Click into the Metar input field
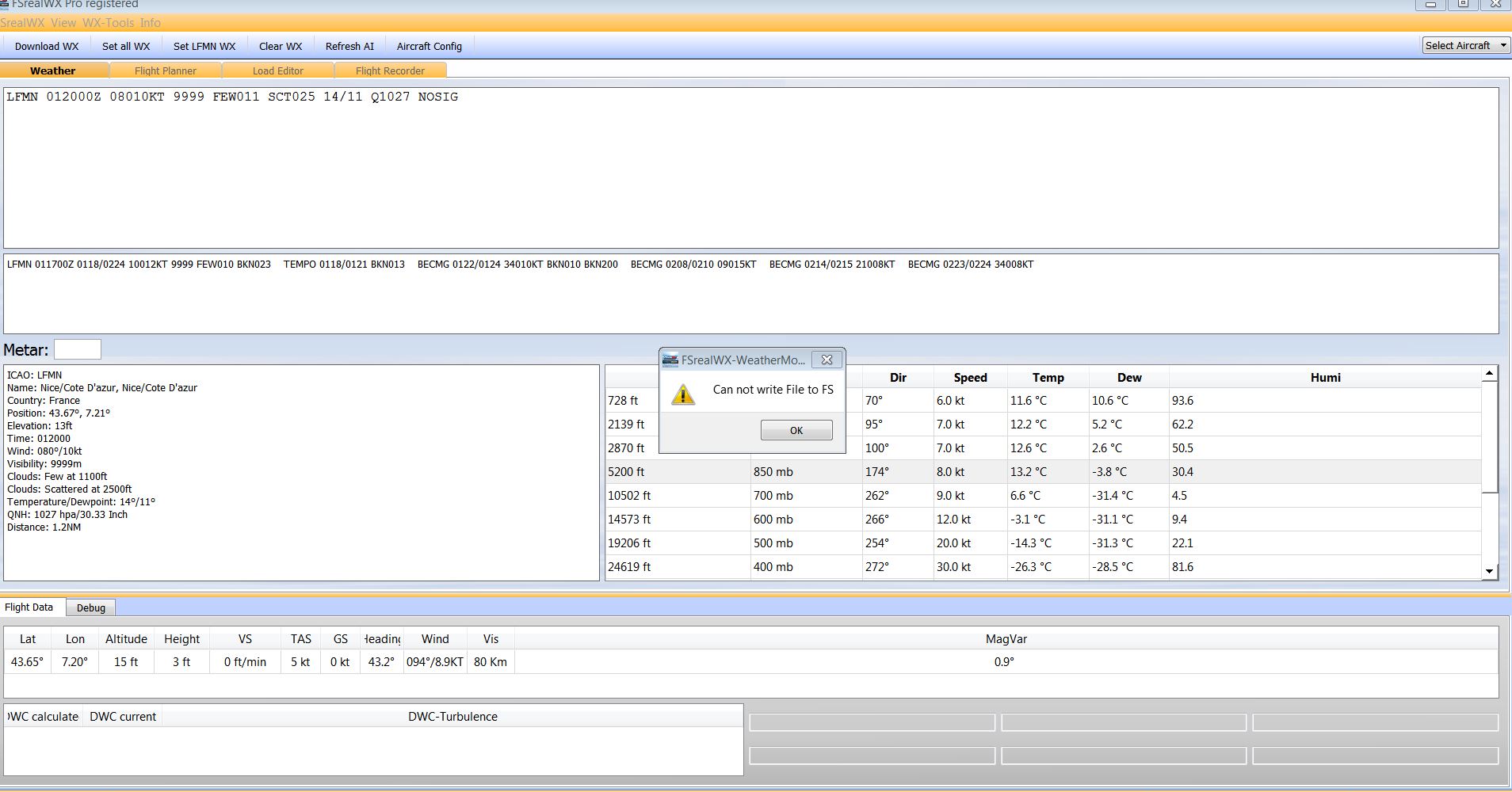Screen dimensions: 1512x792 77,349
